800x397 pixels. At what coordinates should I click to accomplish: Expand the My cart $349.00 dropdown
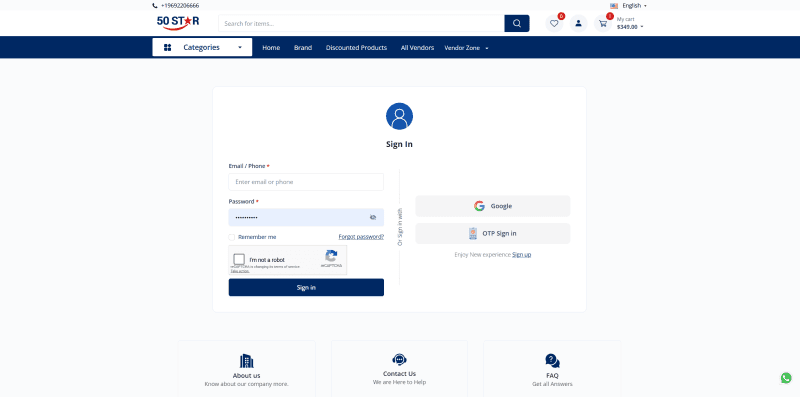[x=642, y=27]
